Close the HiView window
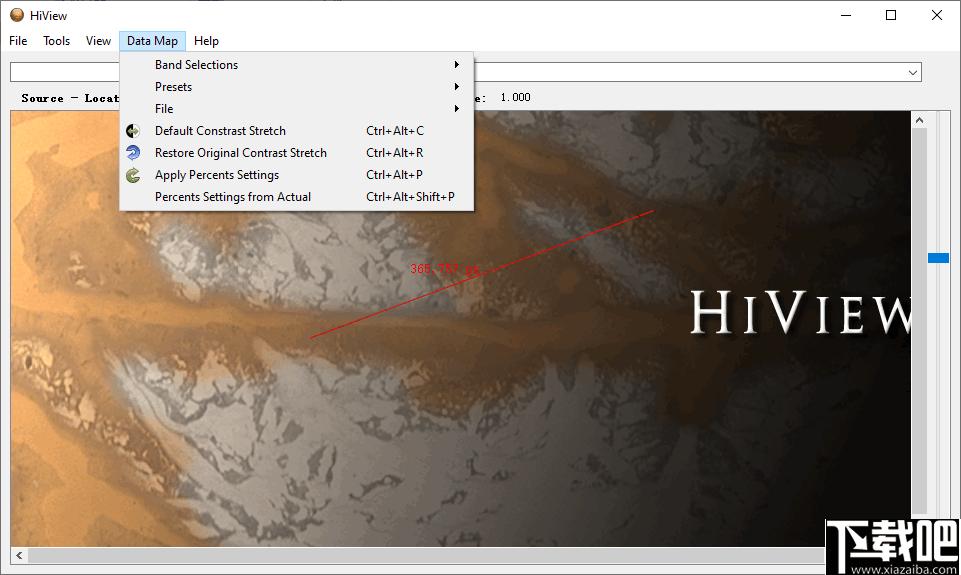 tap(936, 15)
